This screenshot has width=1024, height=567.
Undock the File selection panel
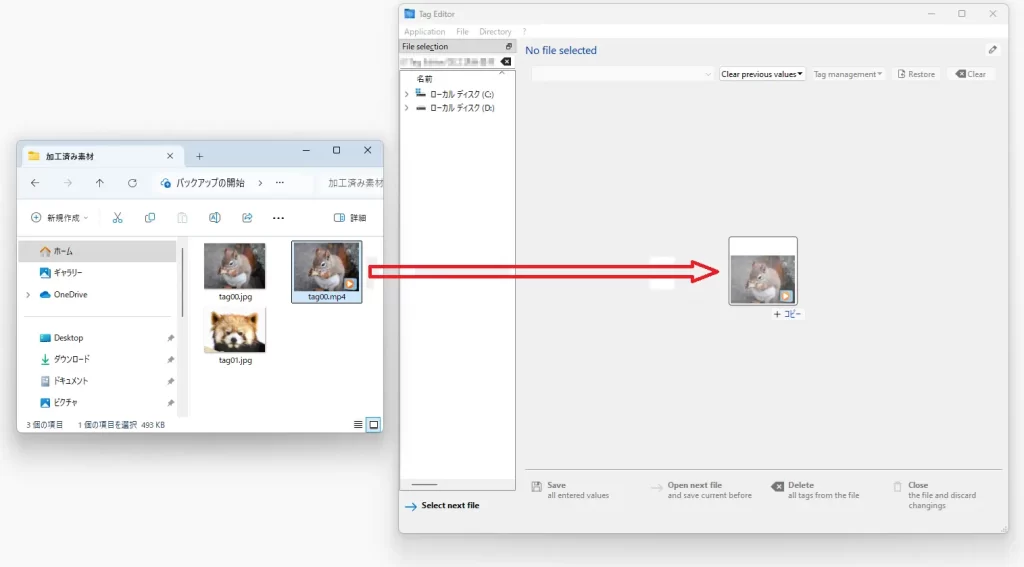pos(508,46)
